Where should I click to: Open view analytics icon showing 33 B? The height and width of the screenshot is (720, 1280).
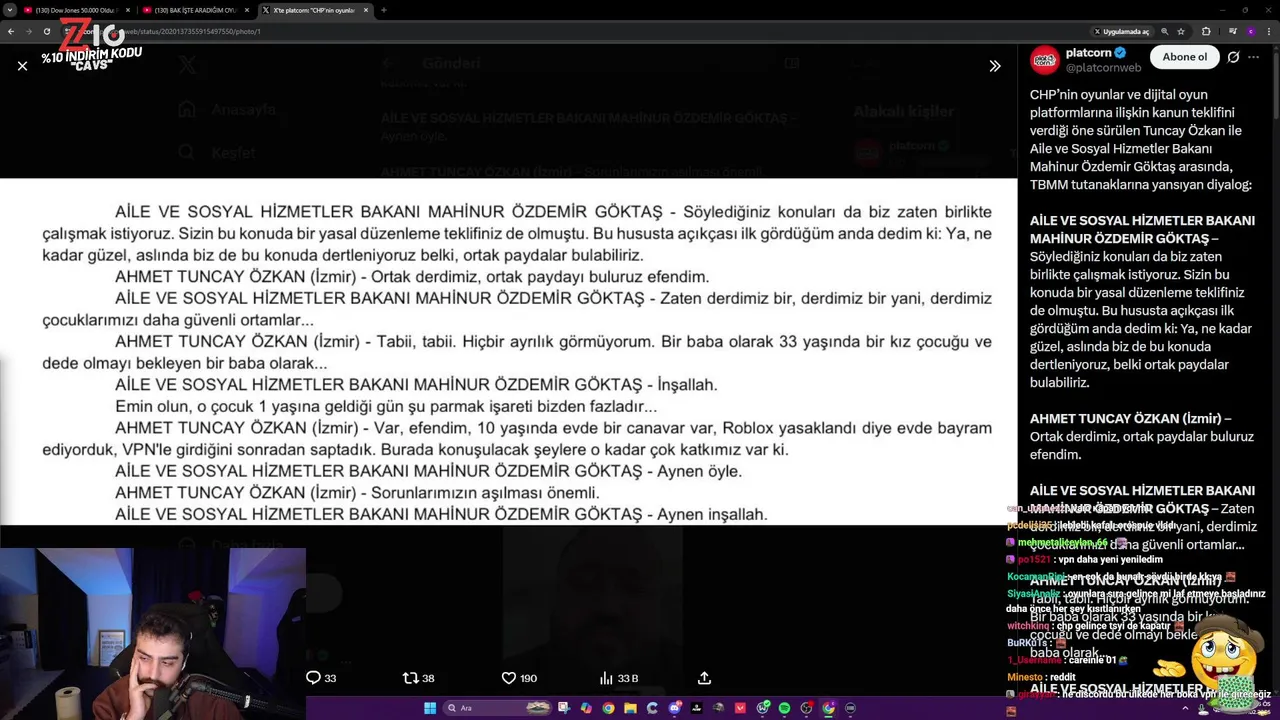pyautogui.click(x=618, y=678)
